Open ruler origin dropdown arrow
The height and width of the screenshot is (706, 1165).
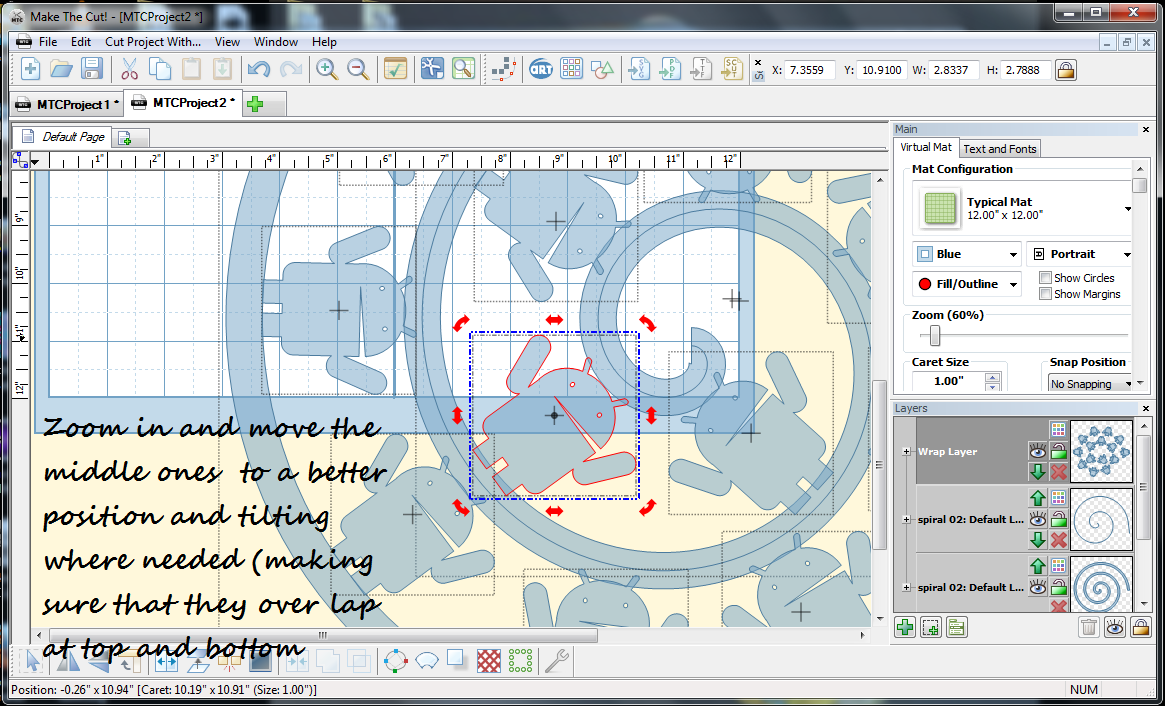tap(35, 161)
